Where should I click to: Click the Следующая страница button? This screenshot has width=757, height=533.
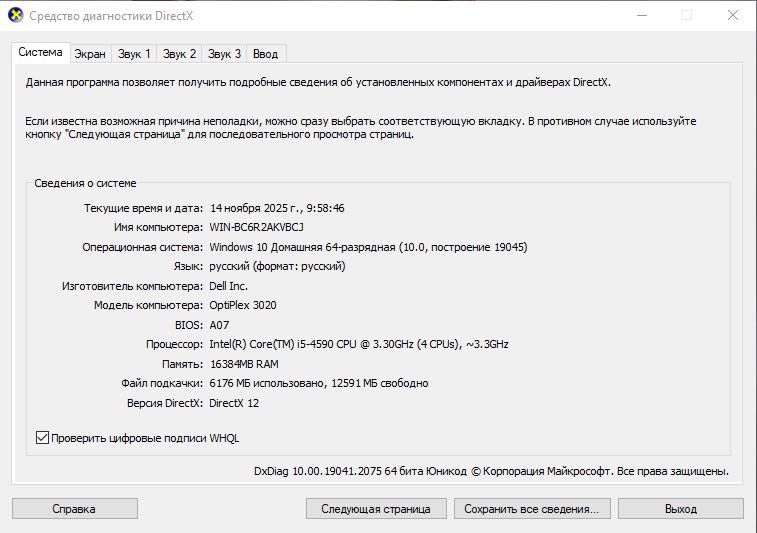[x=376, y=509]
